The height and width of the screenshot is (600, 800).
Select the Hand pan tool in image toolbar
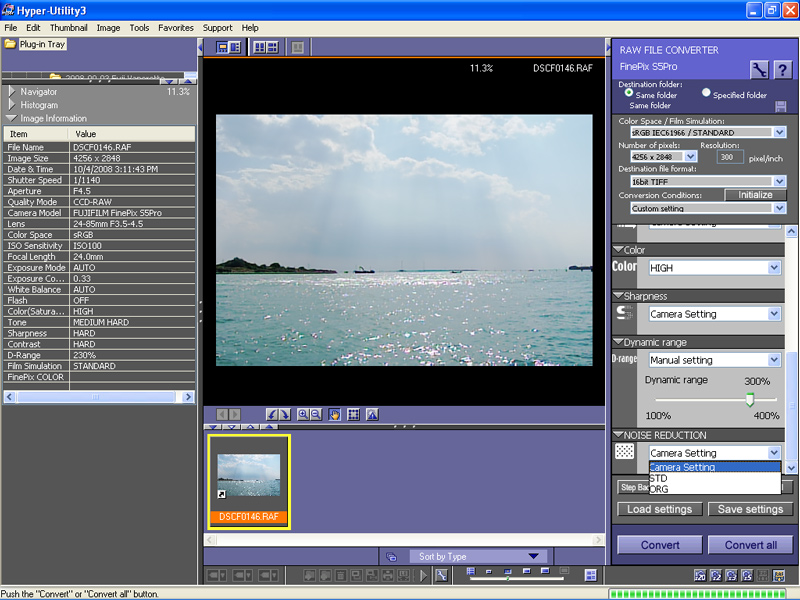pyautogui.click(x=334, y=414)
